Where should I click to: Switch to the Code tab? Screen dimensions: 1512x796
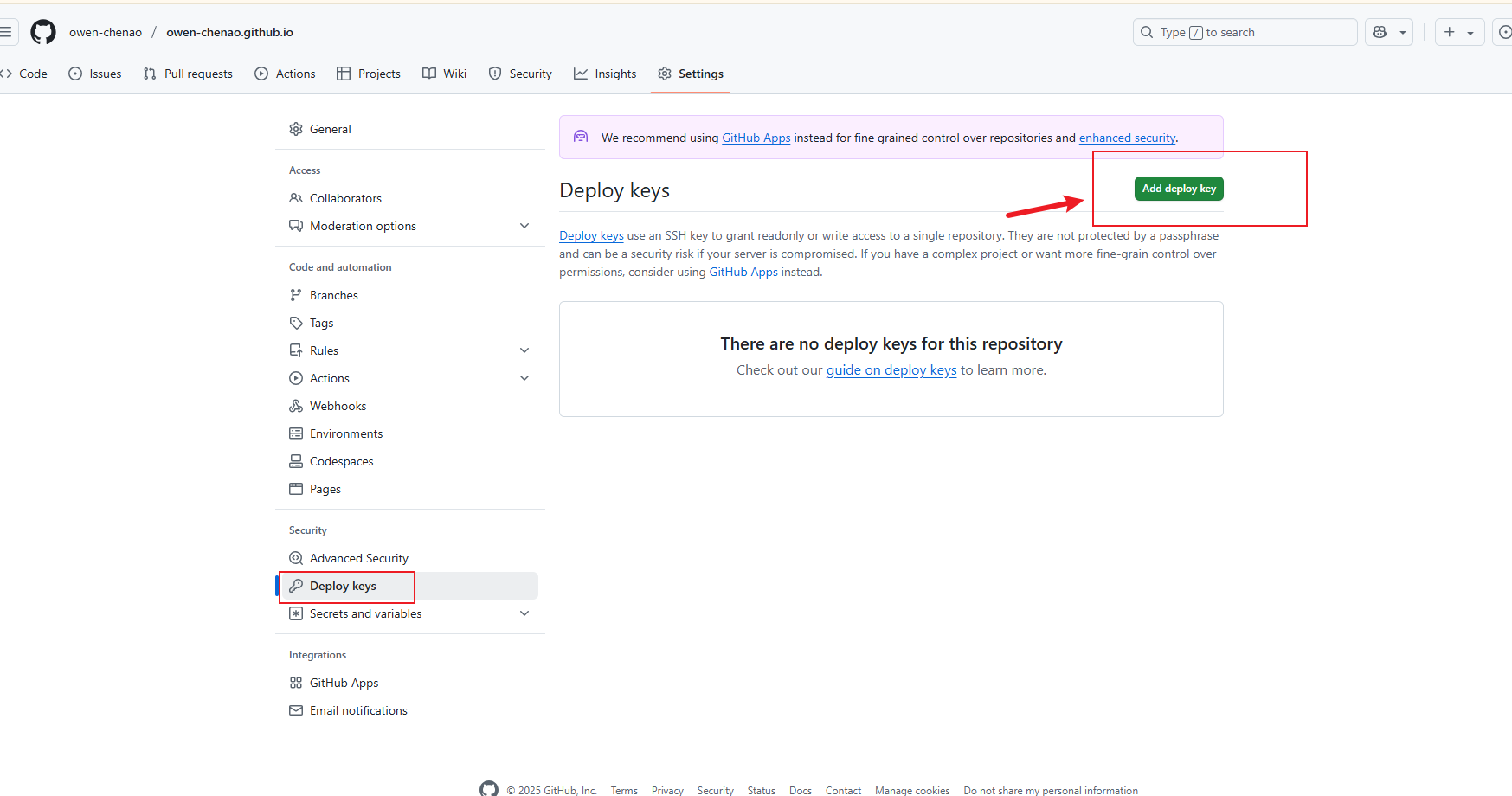(x=26, y=74)
